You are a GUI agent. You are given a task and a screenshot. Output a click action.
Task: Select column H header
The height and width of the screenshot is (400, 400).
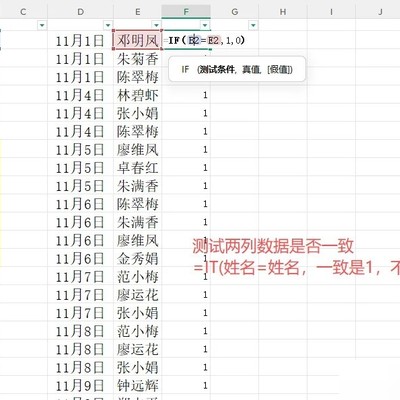283,12
